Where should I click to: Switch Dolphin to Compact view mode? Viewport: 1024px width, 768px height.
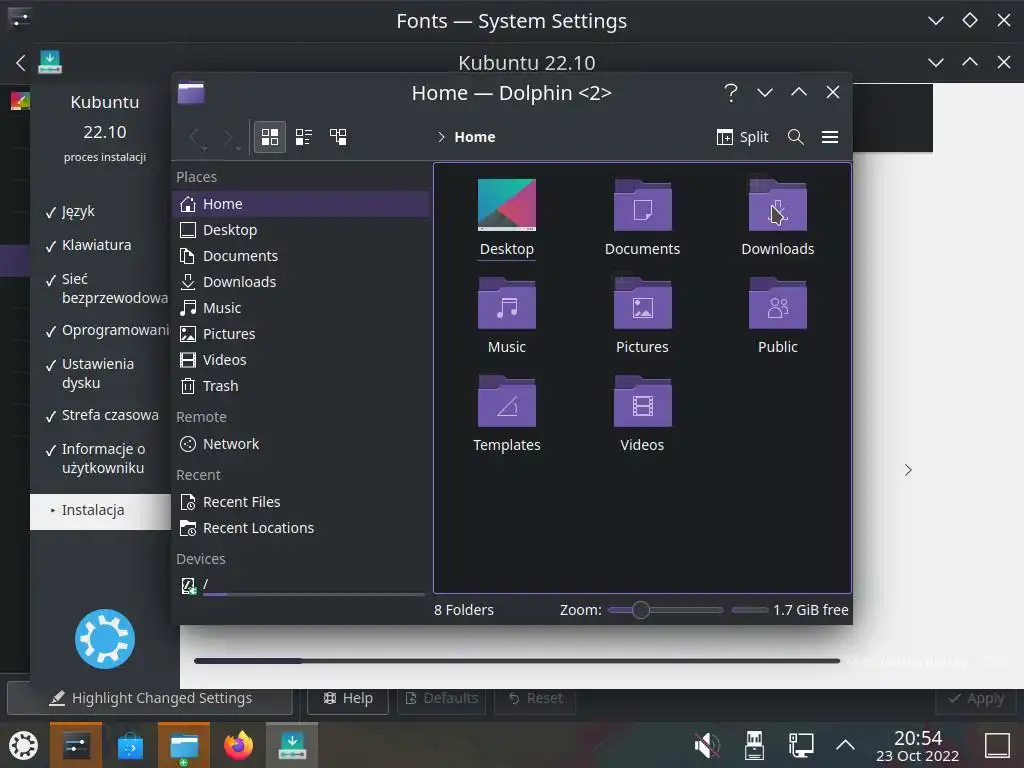click(304, 136)
